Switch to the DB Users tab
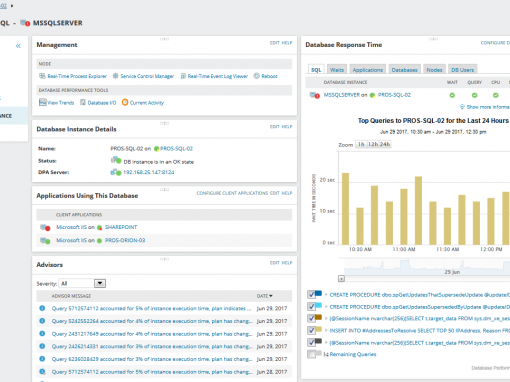 [462, 70]
